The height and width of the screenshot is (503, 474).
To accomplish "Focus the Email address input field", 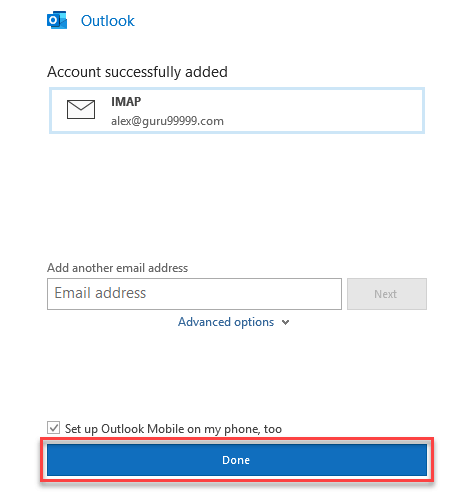I will (x=194, y=294).
